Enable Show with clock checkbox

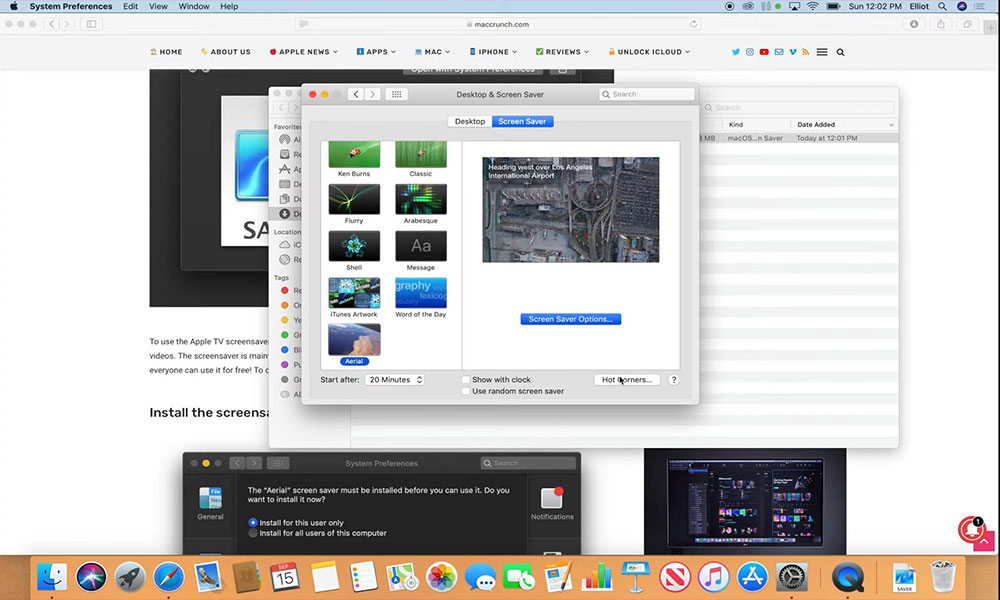pyautogui.click(x=466, y=379)
